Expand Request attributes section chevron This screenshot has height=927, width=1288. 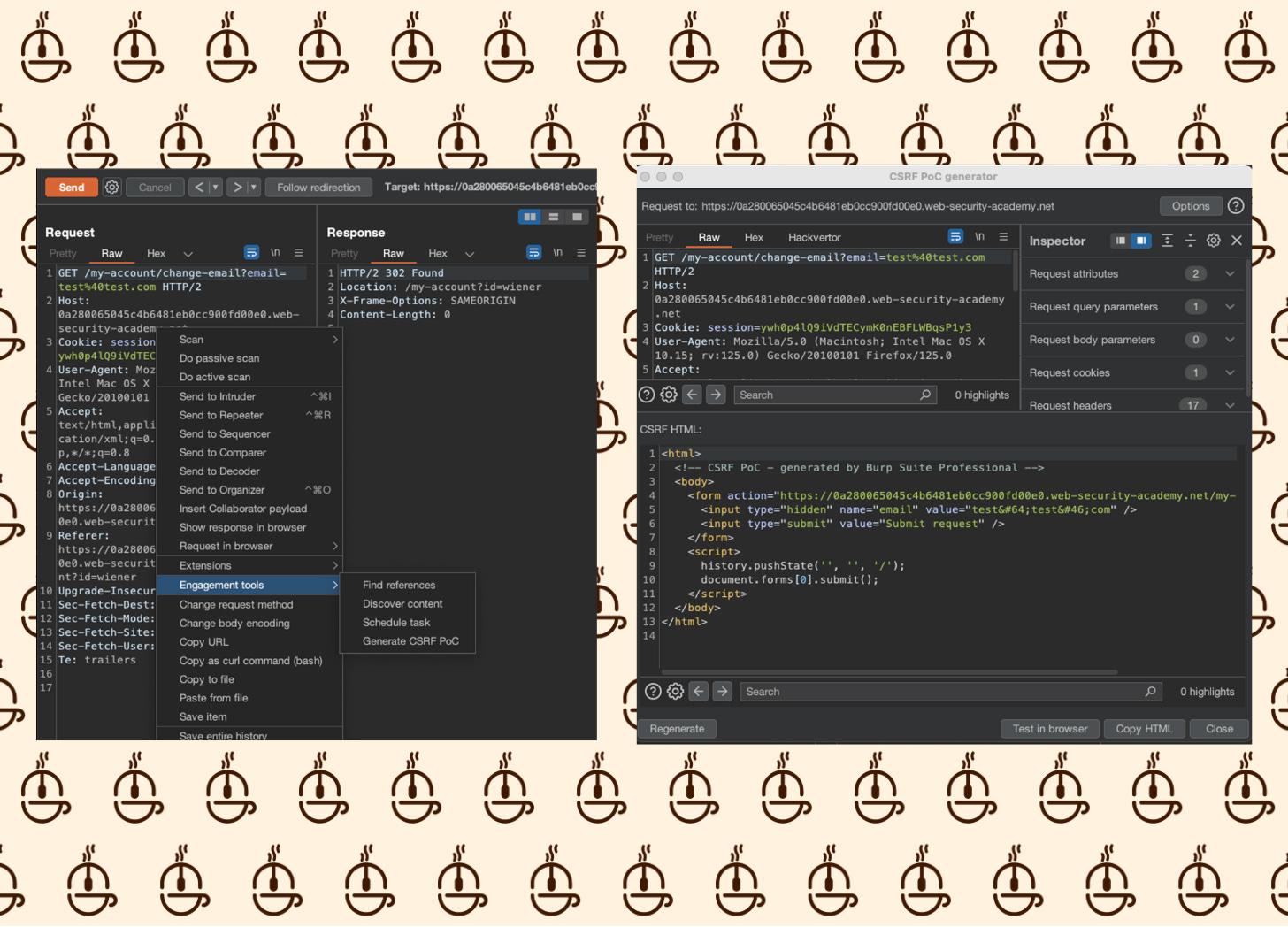[1230, 274]
